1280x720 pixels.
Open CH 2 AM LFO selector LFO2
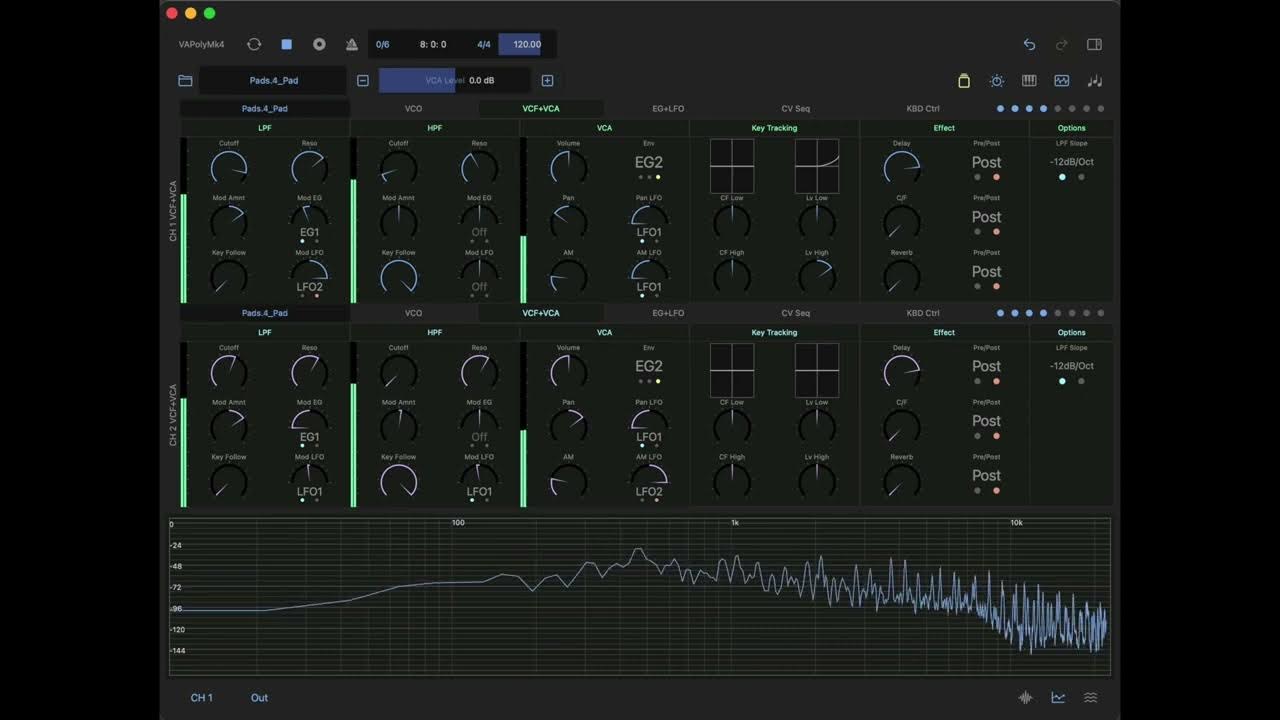tap(649, 491)
